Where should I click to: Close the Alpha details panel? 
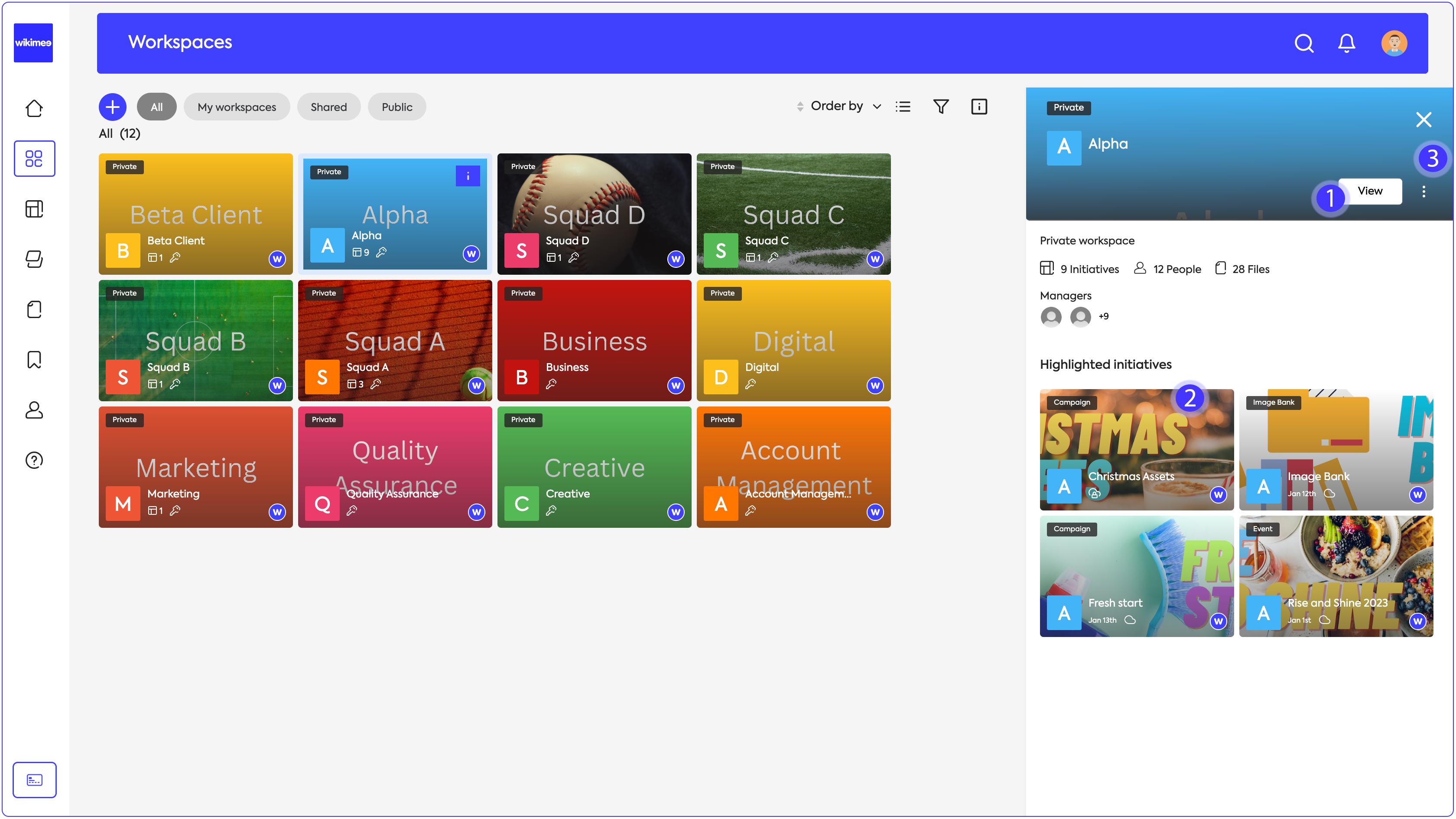point(1423,119)
